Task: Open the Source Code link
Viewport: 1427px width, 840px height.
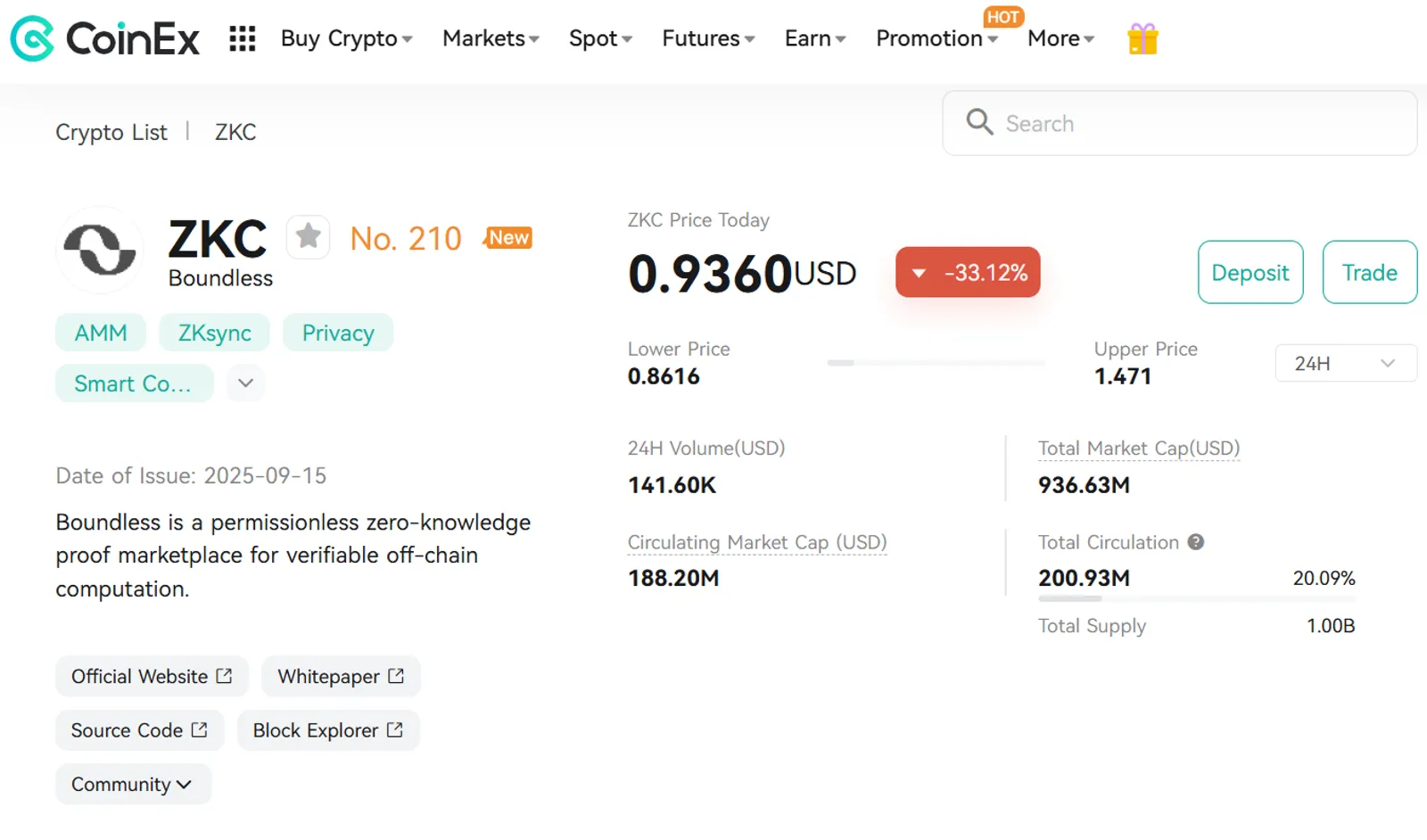Action: [x=139, y=729]
